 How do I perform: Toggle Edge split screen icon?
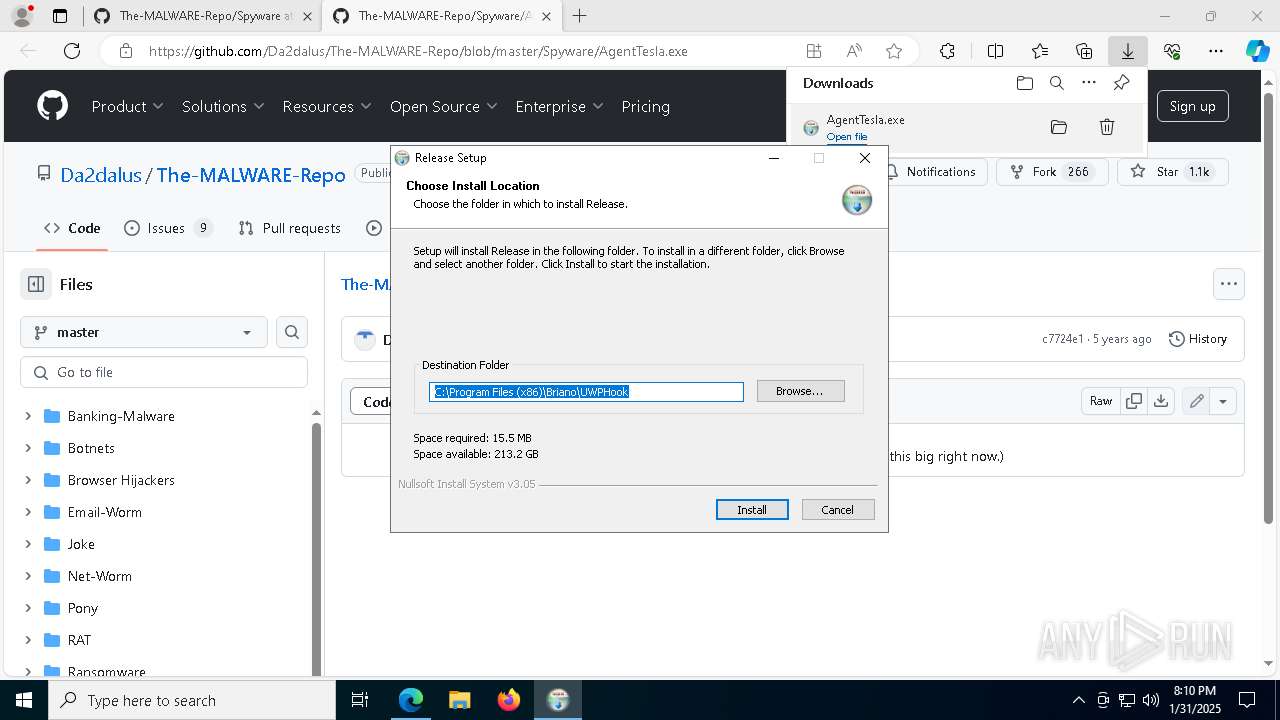tap(995, 51)
